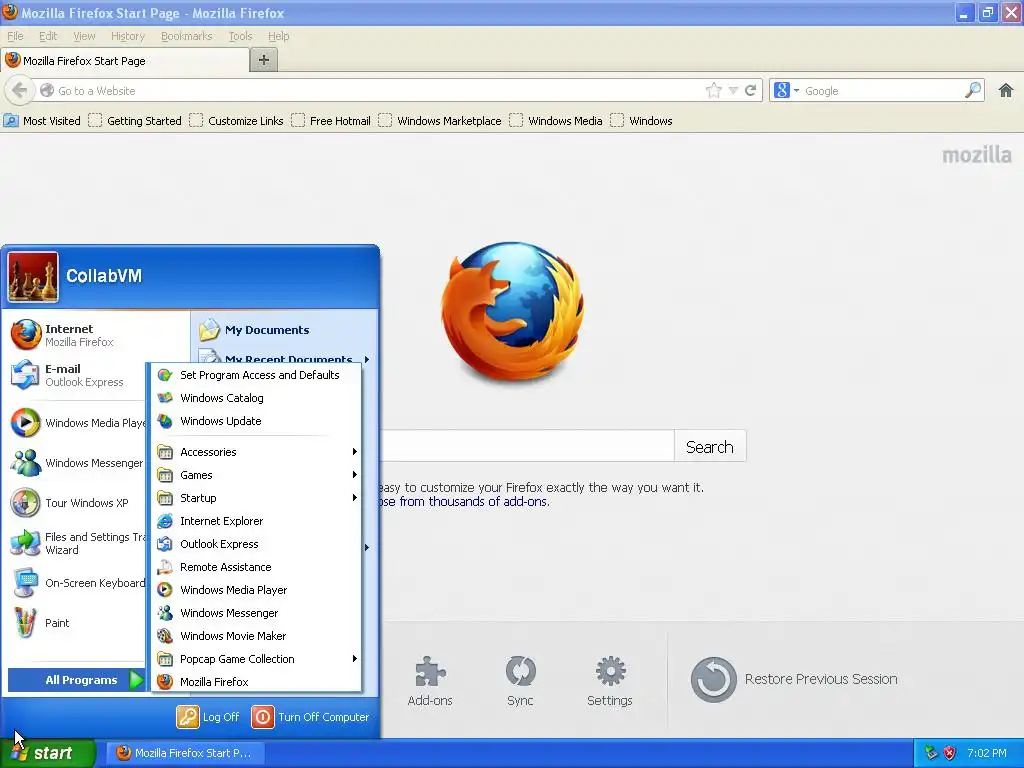The height and width of the screenshot is (768, 1024).
Task: Expand the Popcap Game Collection submenu
Action: (x=257, y=659)
